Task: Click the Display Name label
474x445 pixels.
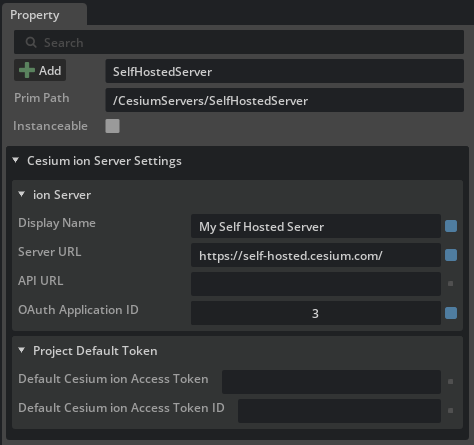Action: (57, 223)
